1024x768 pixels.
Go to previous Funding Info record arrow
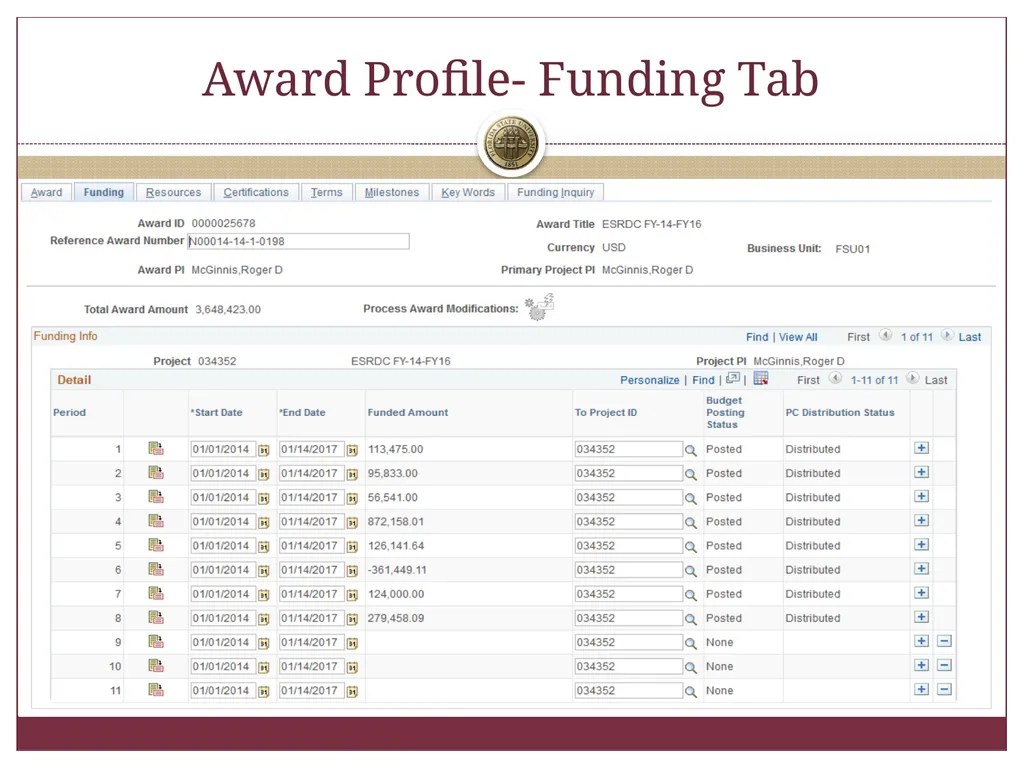[886, 336]
